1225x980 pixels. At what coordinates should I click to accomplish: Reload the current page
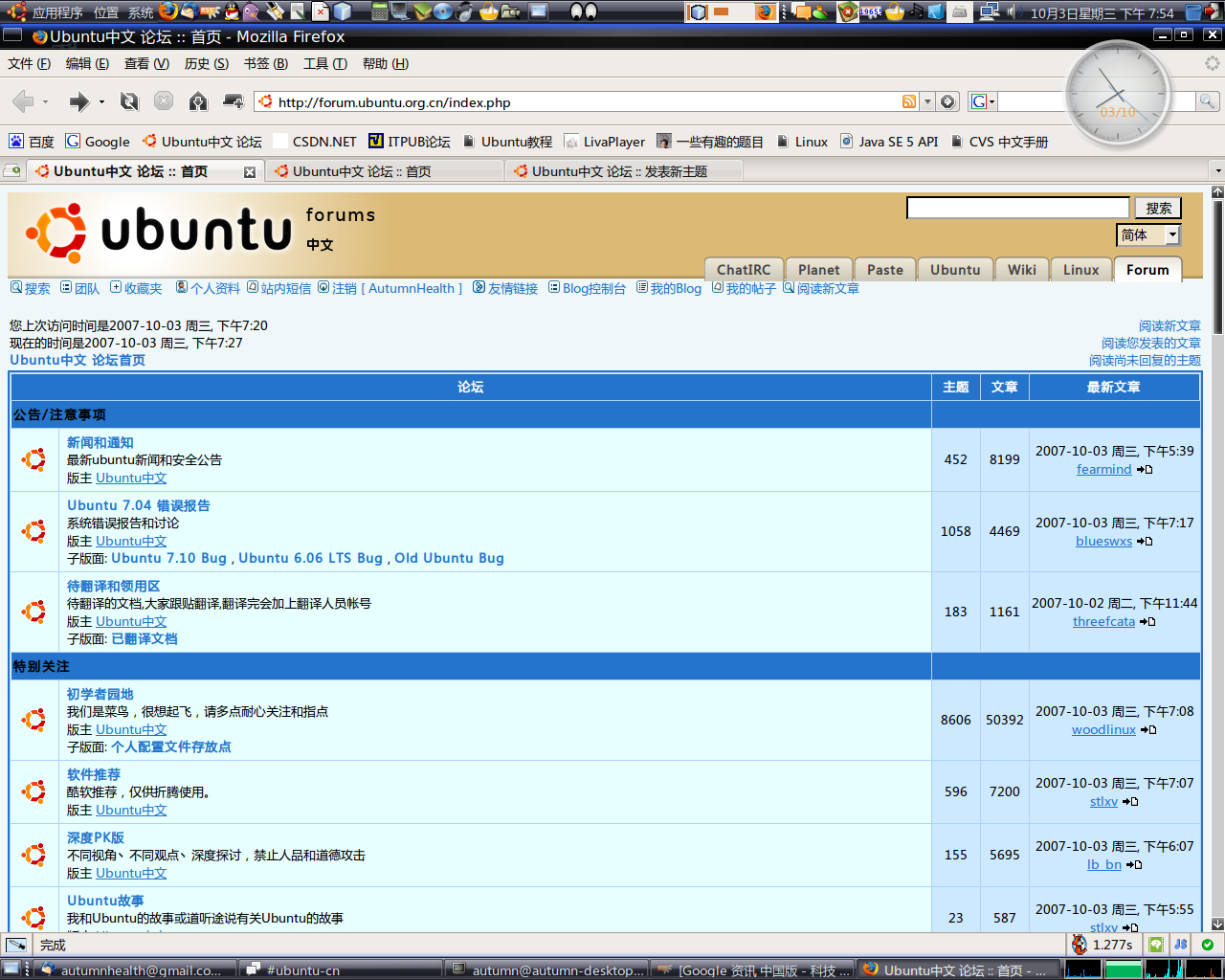(129, 101)
